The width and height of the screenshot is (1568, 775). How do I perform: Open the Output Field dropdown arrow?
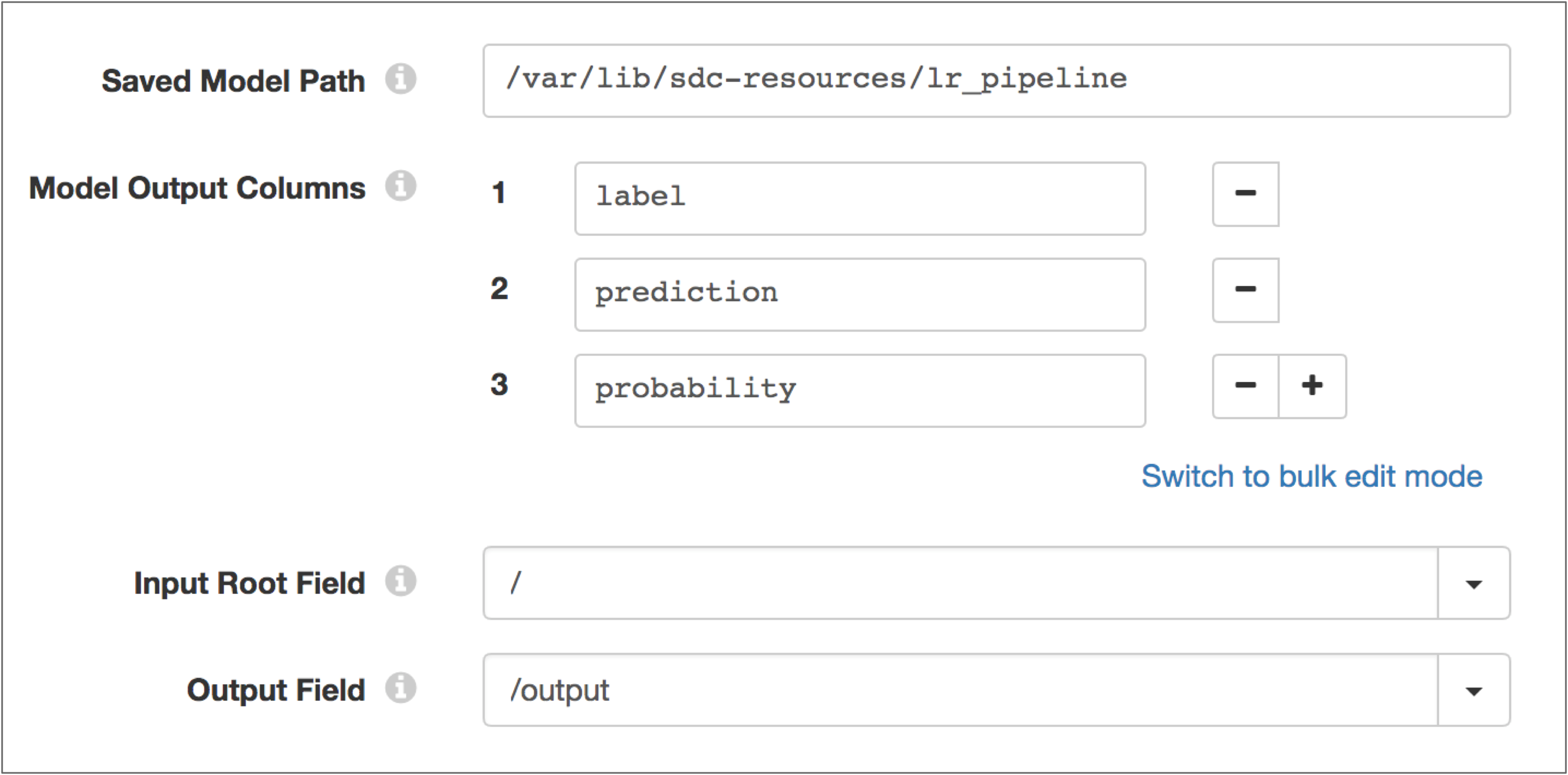pyautogui.click(x=1474, y=691)
